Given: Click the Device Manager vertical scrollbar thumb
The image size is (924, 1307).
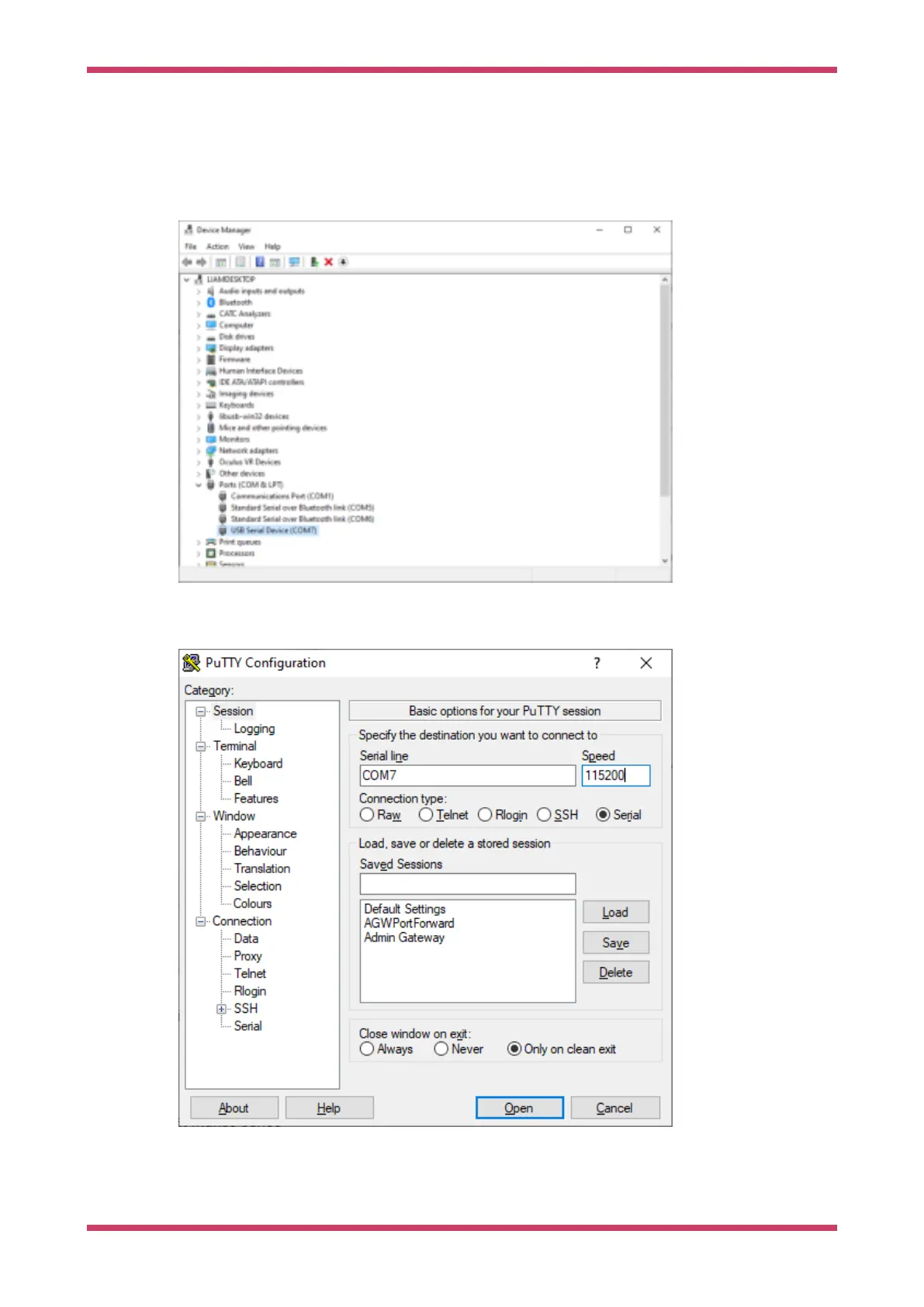Looking at the screenshot, I should coord(664,390).
